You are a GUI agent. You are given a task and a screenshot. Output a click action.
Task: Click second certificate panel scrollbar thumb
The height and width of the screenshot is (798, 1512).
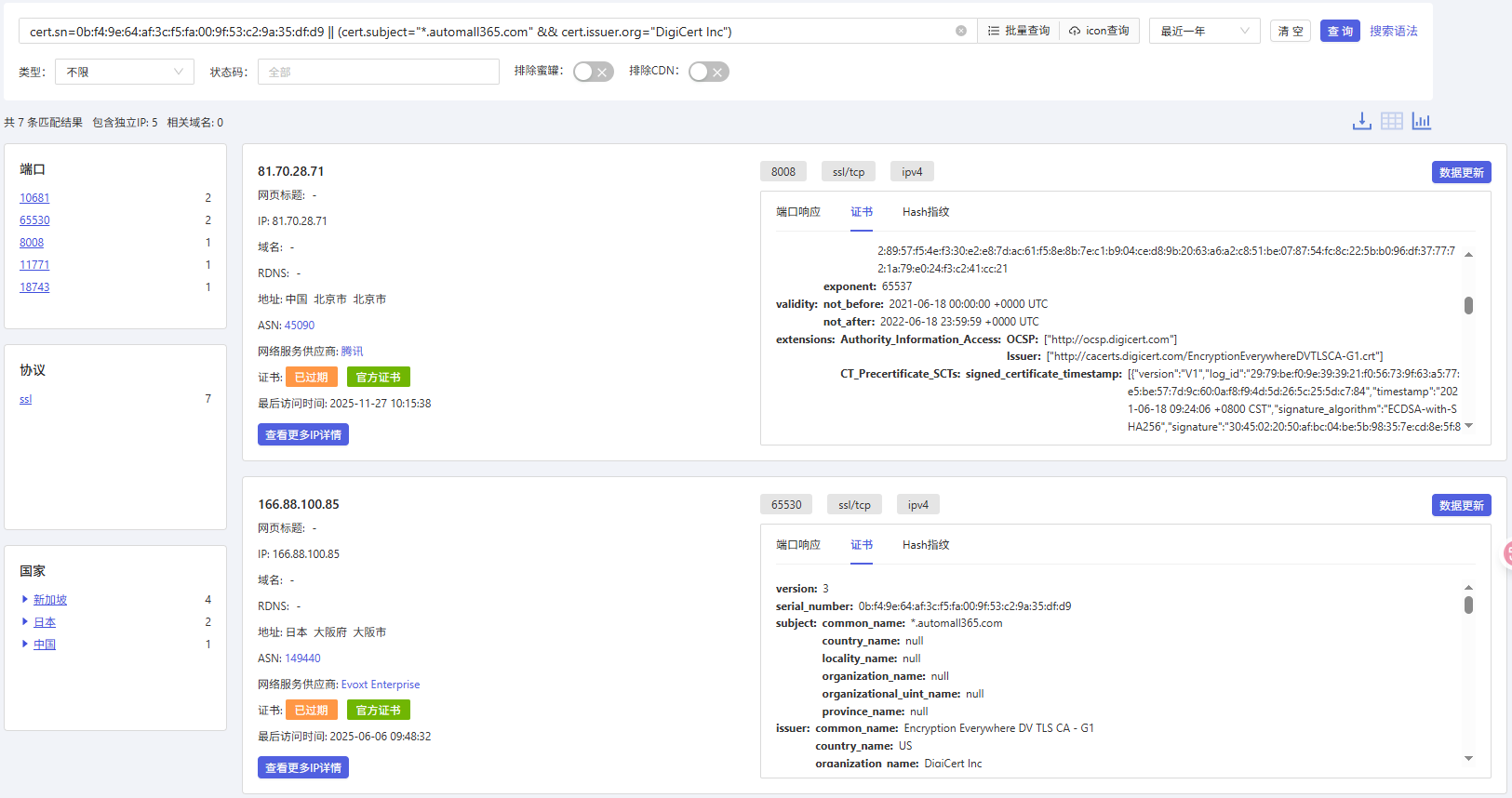pyautogui.click(x=1468, y=605)
